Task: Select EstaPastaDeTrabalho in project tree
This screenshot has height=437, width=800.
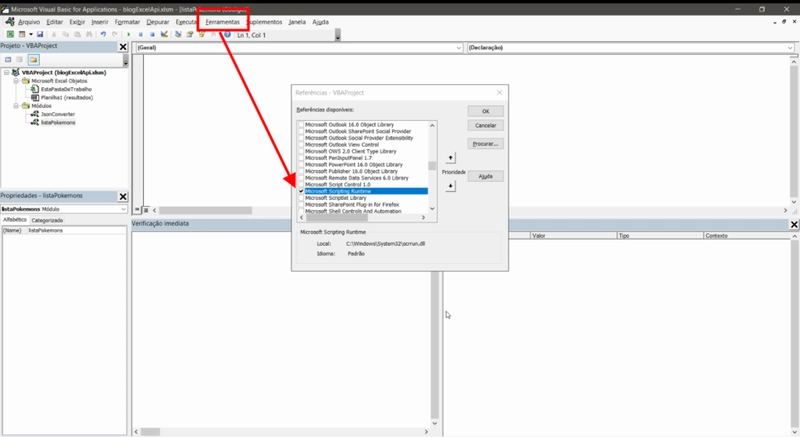Action: (x=66, y=89)
